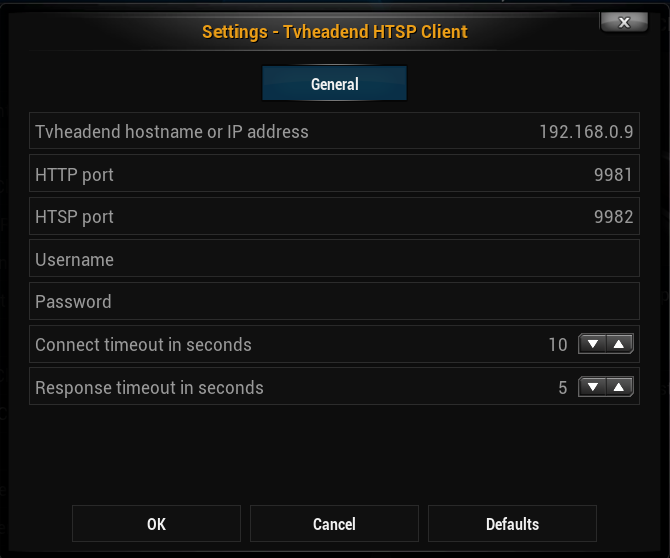670x558 pixels.
Task: Cancel the settings changes
Action: (334, 524)
